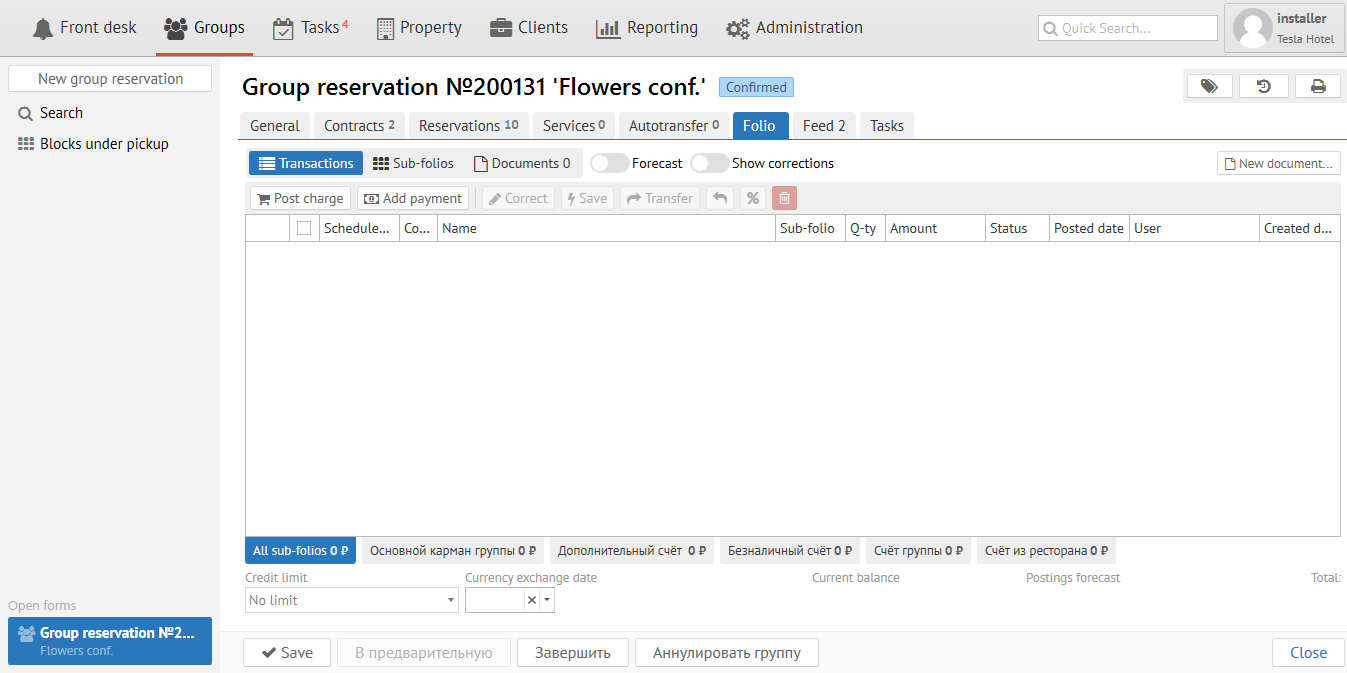Open the history icon button

pyautogui.click(x=1263, y=87)
